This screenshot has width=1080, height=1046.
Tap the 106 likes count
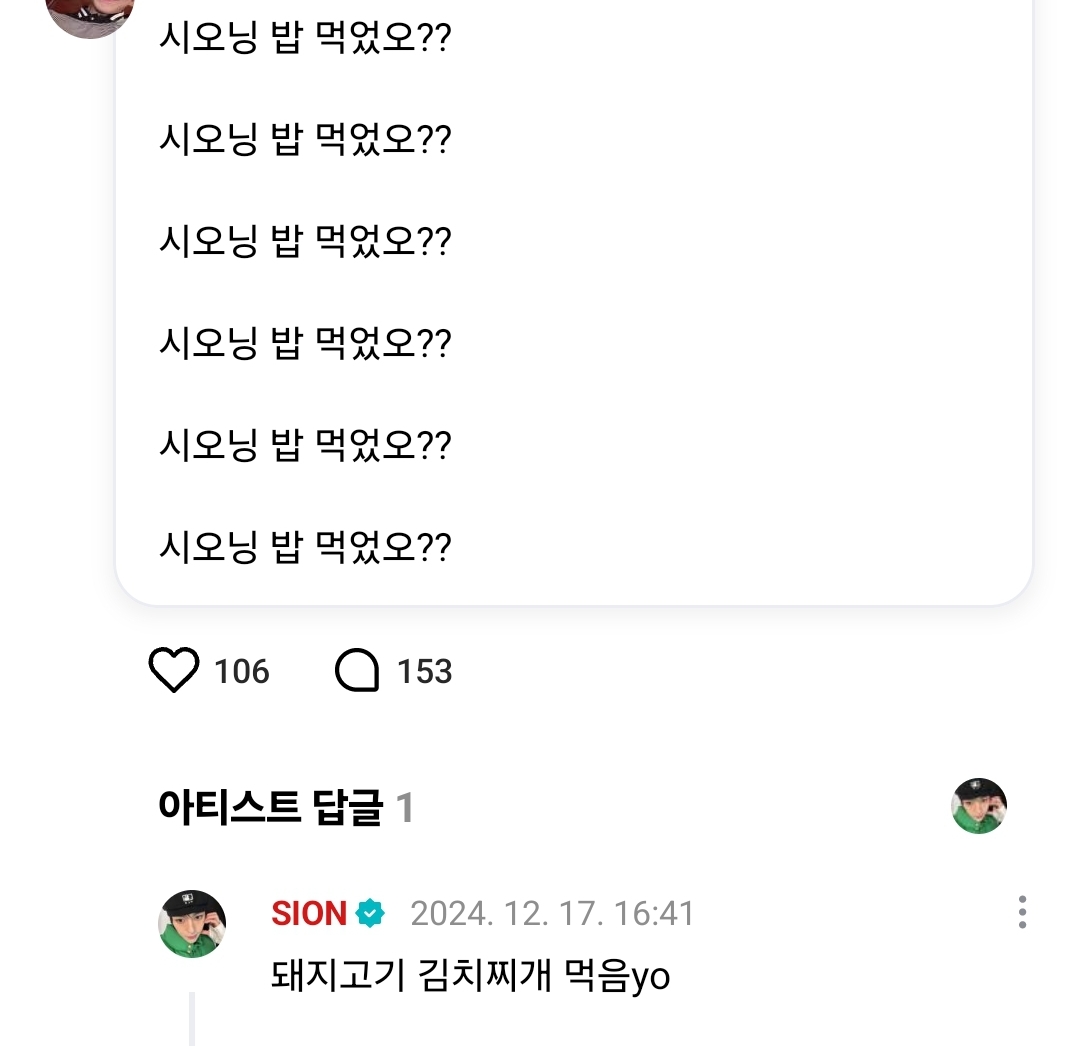pos(241,671)
